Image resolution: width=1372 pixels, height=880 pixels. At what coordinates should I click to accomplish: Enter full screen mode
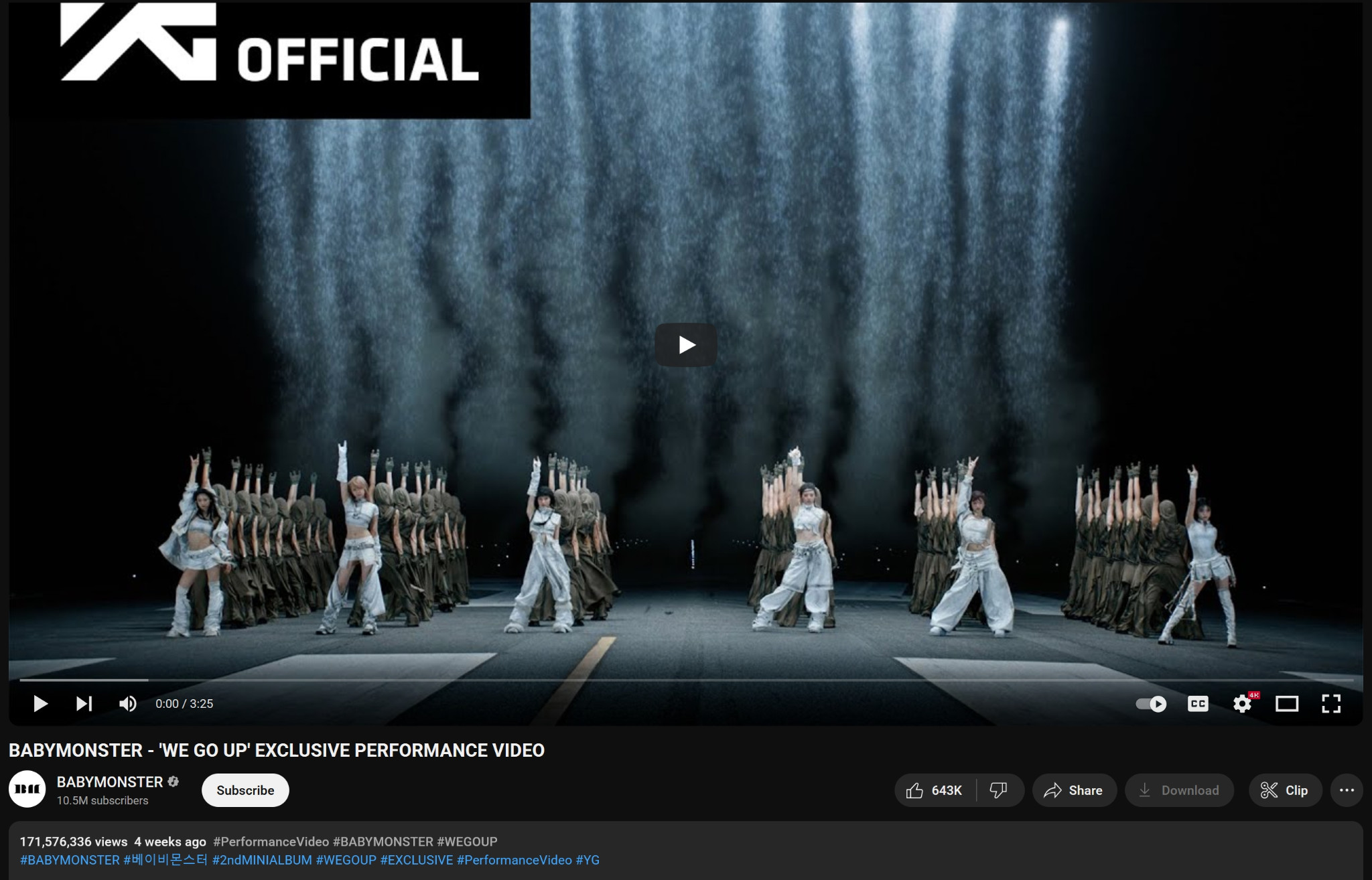[x=1330, y=704]
